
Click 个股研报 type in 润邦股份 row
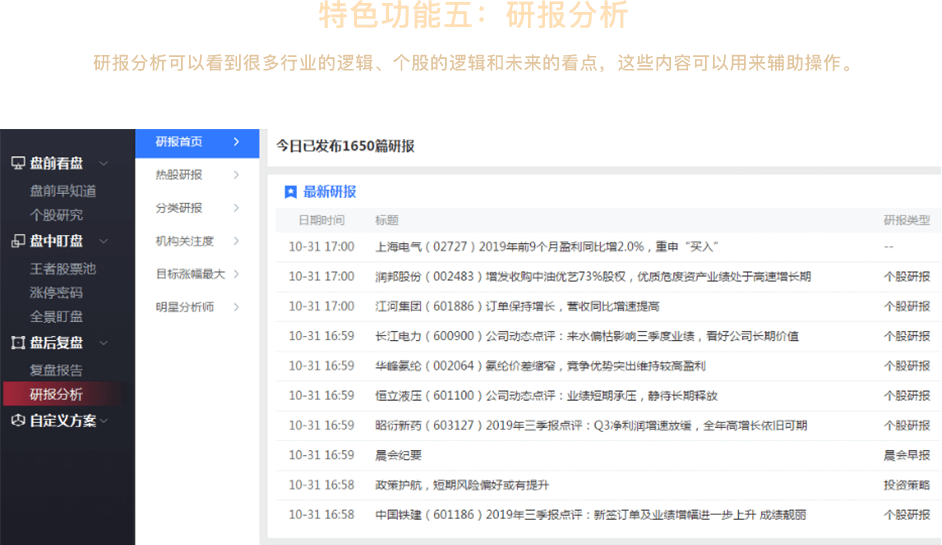[x=907, y=276]
